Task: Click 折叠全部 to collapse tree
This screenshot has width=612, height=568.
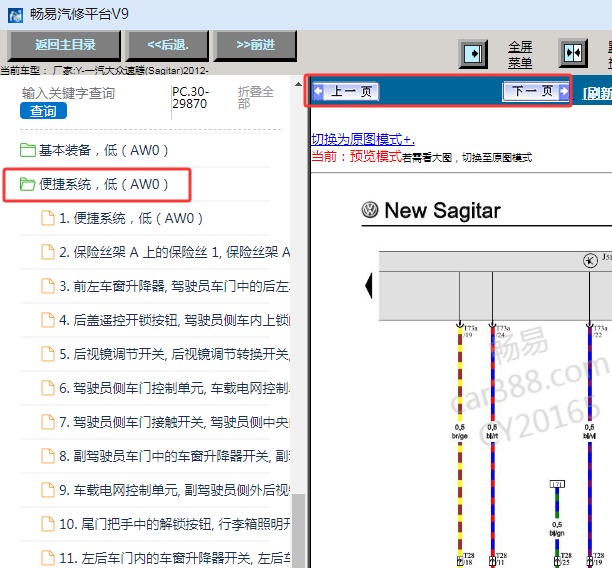Action: pyautogui.click(x=256, y=97)
